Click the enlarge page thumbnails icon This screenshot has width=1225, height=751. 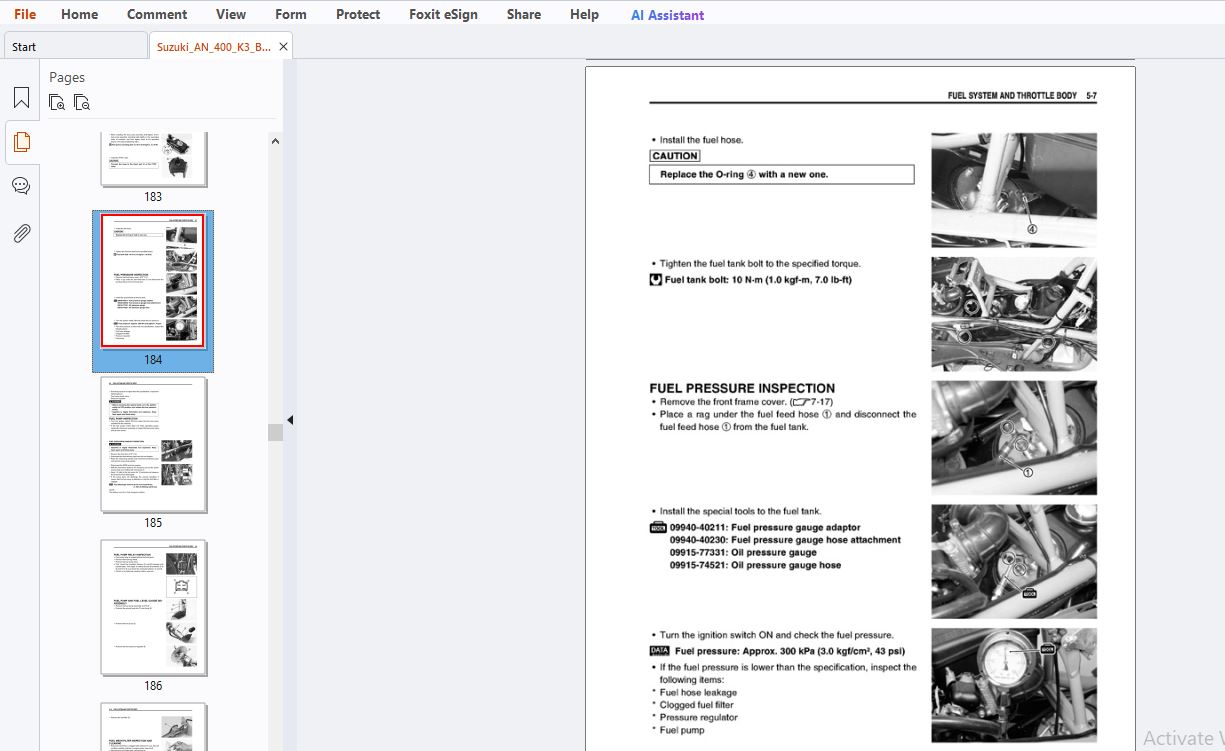click(57, 102)
